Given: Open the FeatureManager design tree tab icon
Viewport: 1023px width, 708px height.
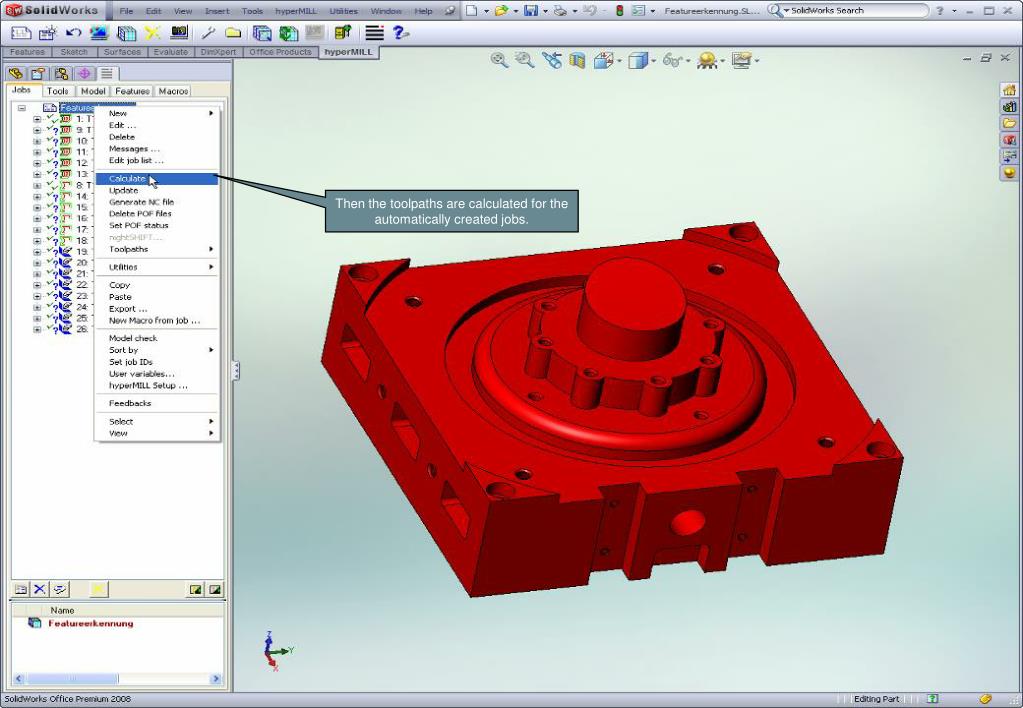Looking at the screenshot, I should click(16, 73).
